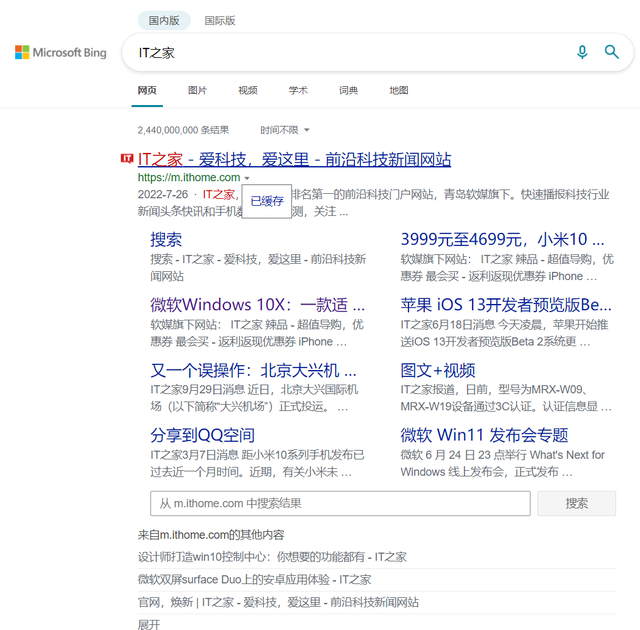Focus the 从 m.ithome.com 中搜索结果 field
Image resolution: width=640 pixels, height=630 pixels.
[340, 503]
